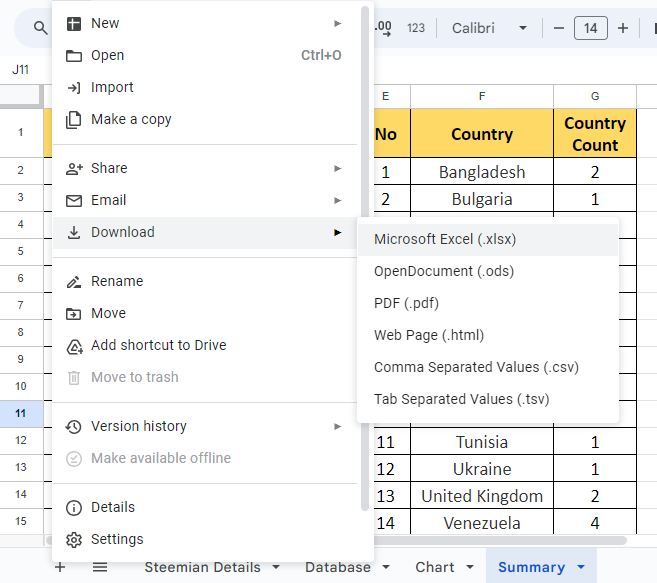Image resolution: width=657 pixels, height=583 pixels.
Task: Click the All Sheets list icon
Action: click(100, 567)
